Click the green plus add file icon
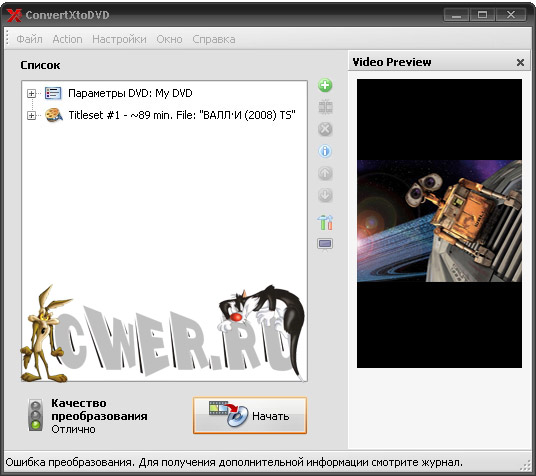 tap(325, 85)
